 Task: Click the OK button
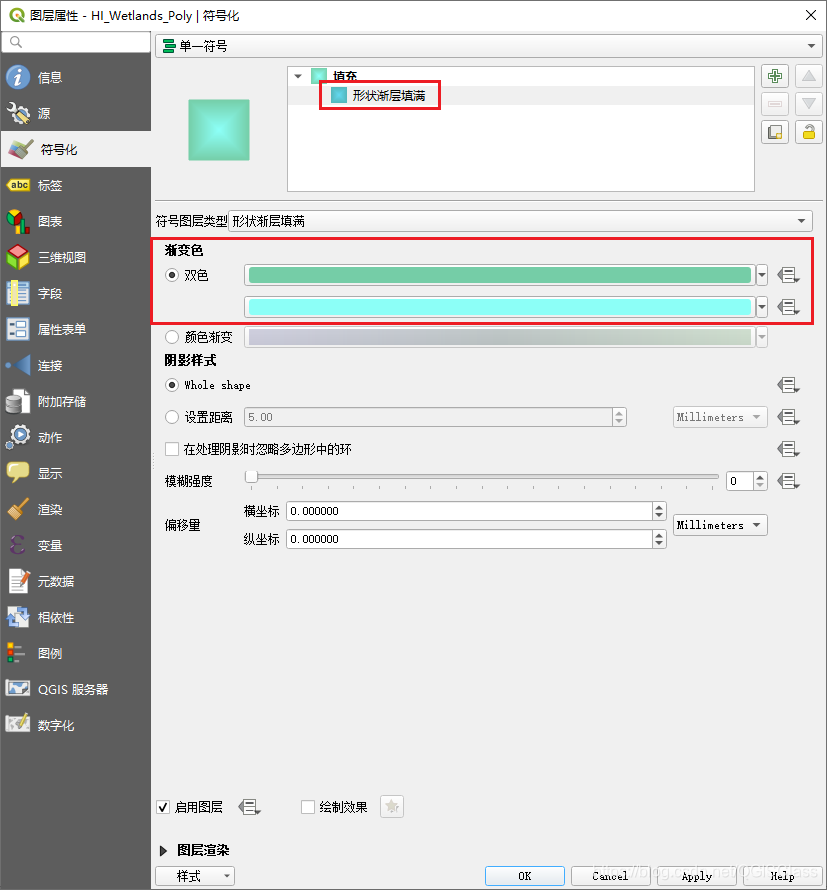[524, 876]
